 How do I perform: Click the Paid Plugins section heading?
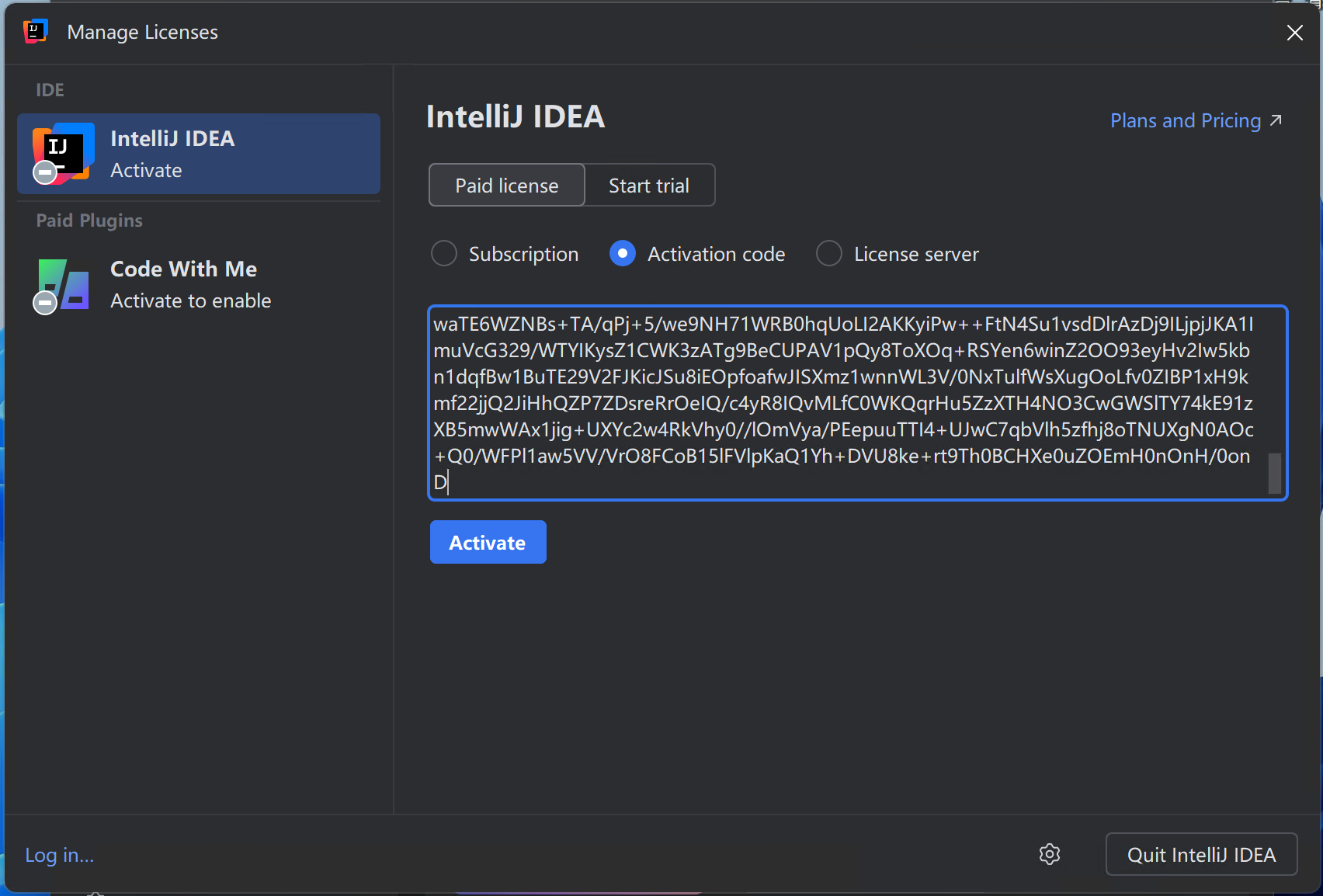(x=89, y=221)
